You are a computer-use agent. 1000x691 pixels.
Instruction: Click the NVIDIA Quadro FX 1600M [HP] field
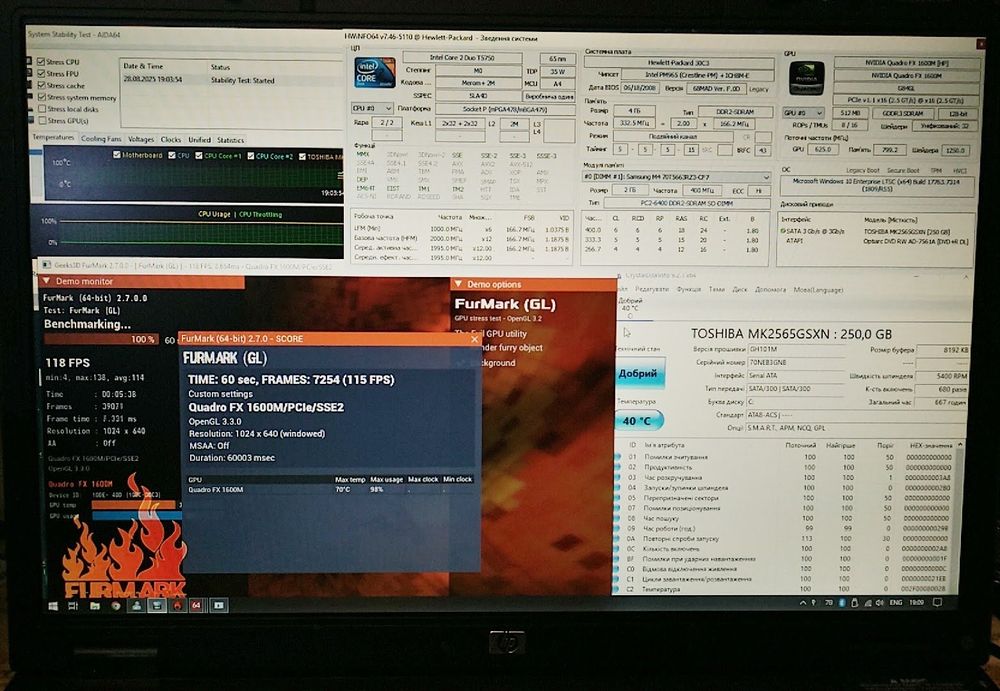coord(907,63)
